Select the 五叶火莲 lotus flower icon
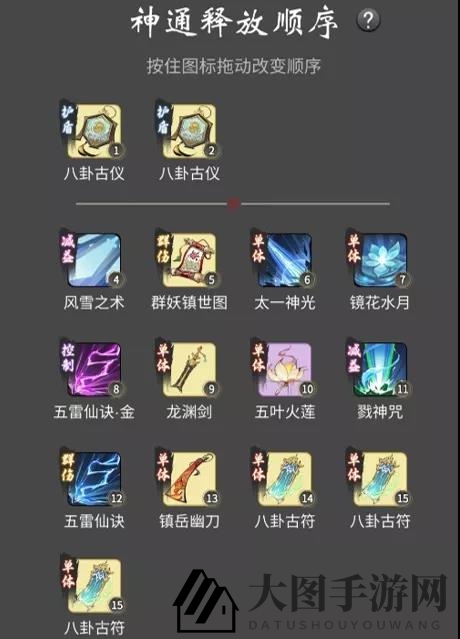The width and height of the screenshot is (460, 639). [x=284, y=370]
